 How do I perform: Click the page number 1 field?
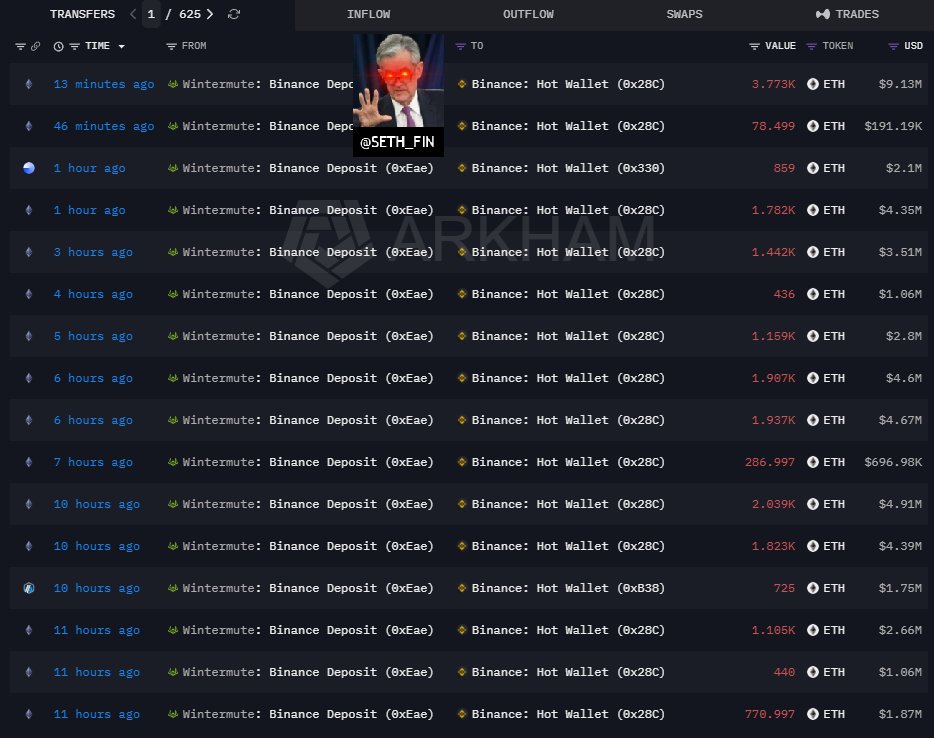[x=151, y=14]
